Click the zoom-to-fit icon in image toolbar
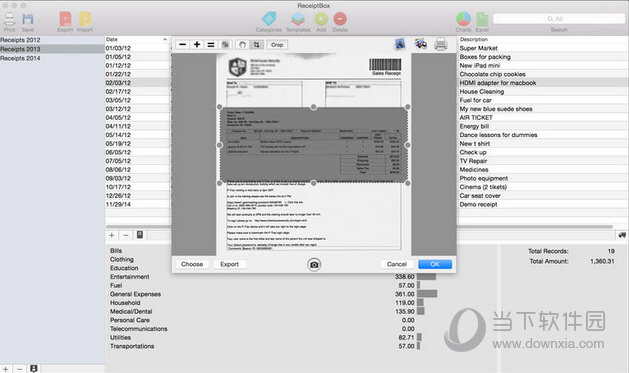 click(225, 45)
